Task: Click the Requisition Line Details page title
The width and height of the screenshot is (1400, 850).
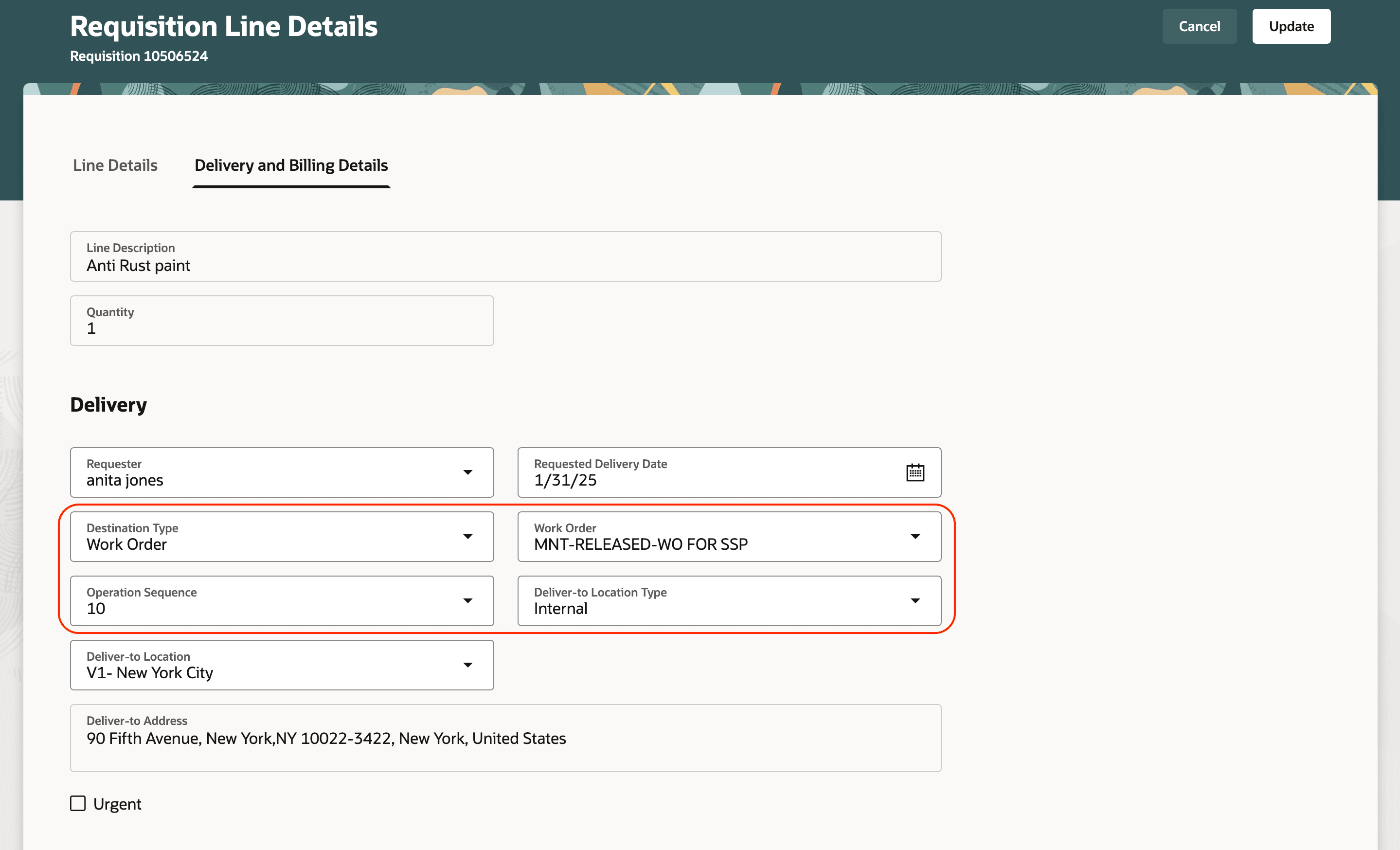Action: [223, 26]
